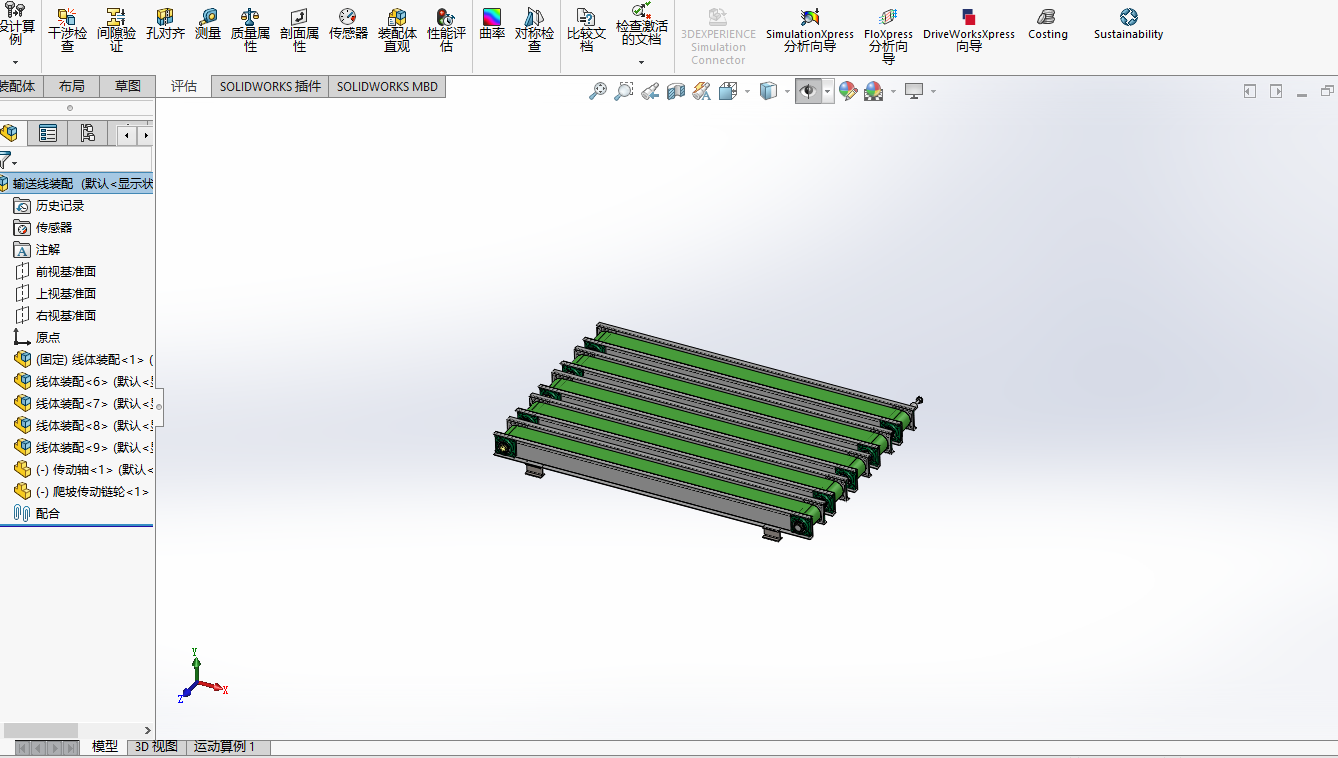This screenshot has height=758, width=1338.
Task: Open the 比较文档 compare documents tool
Action: [586, 30]
